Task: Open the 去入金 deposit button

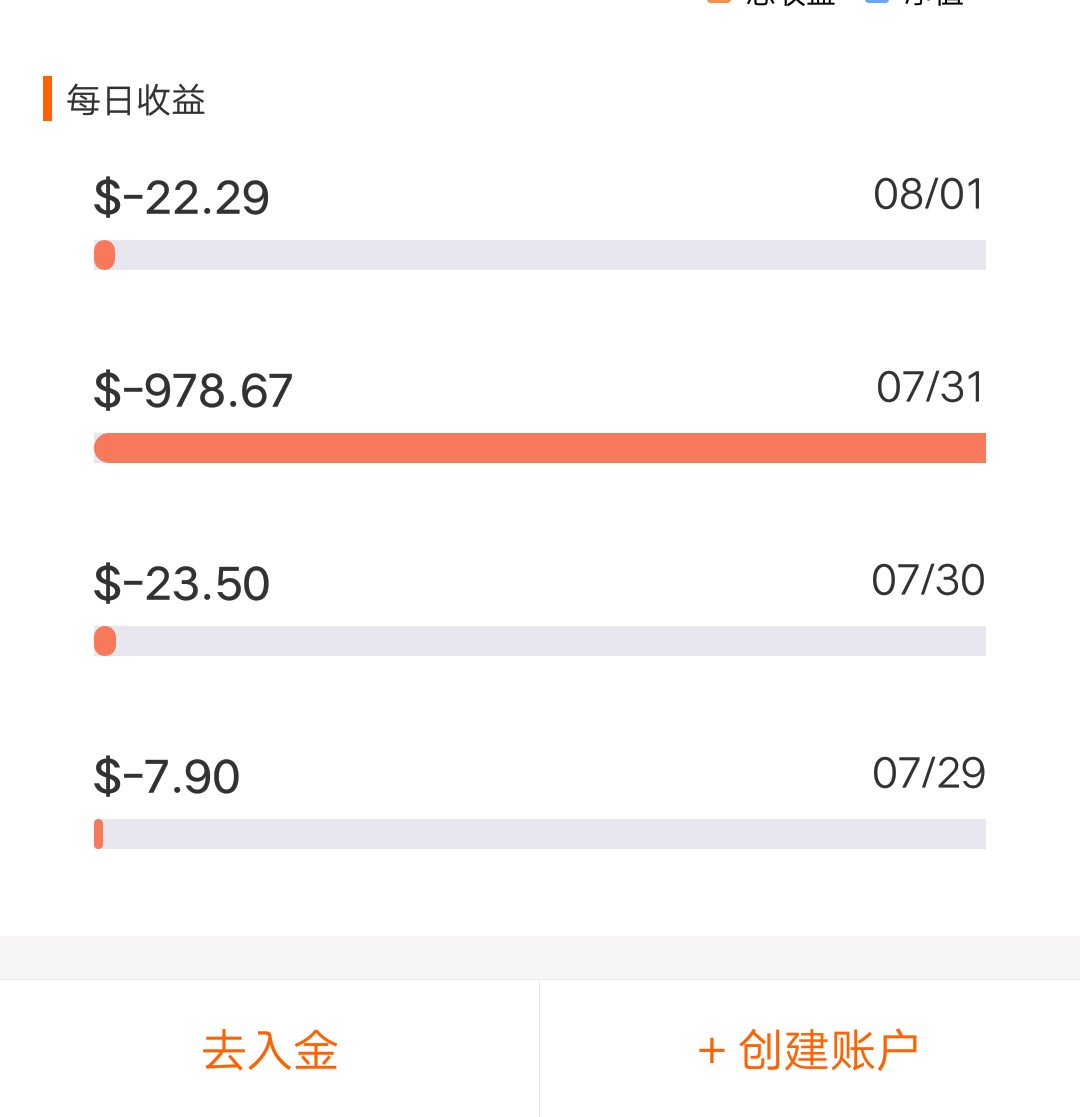Action: (x=269, y=1049)
